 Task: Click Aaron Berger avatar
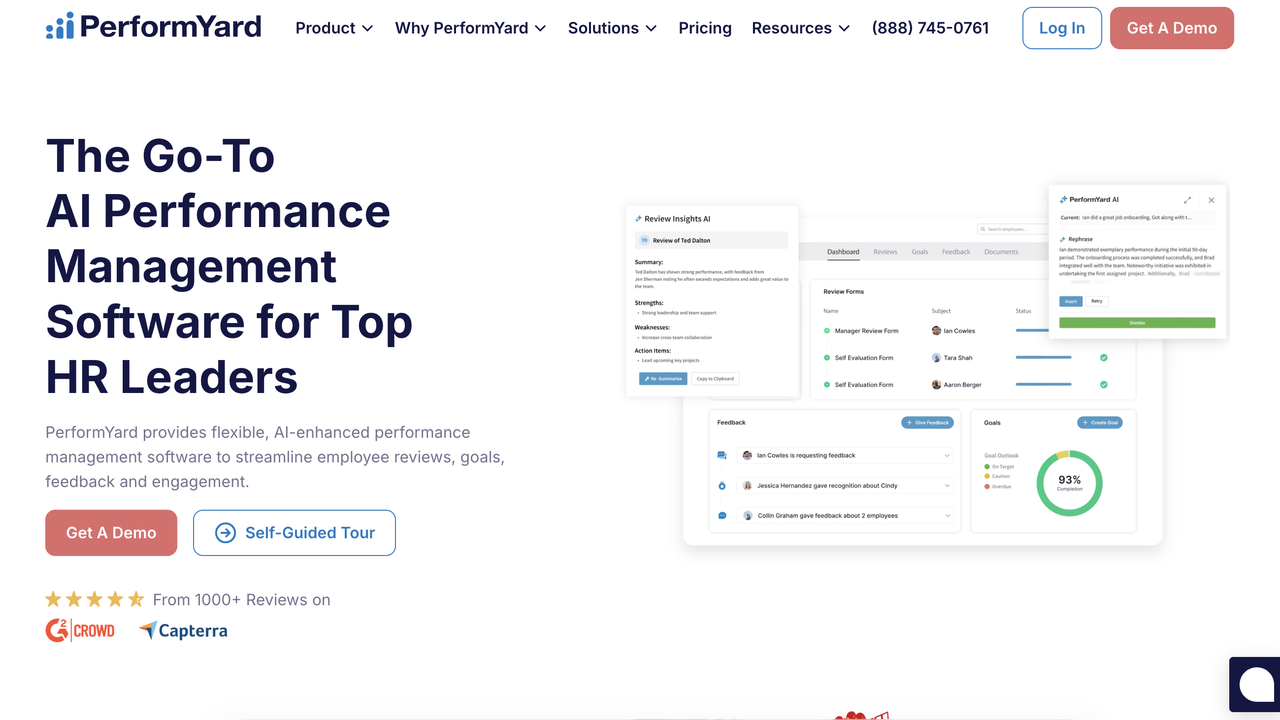936,384
